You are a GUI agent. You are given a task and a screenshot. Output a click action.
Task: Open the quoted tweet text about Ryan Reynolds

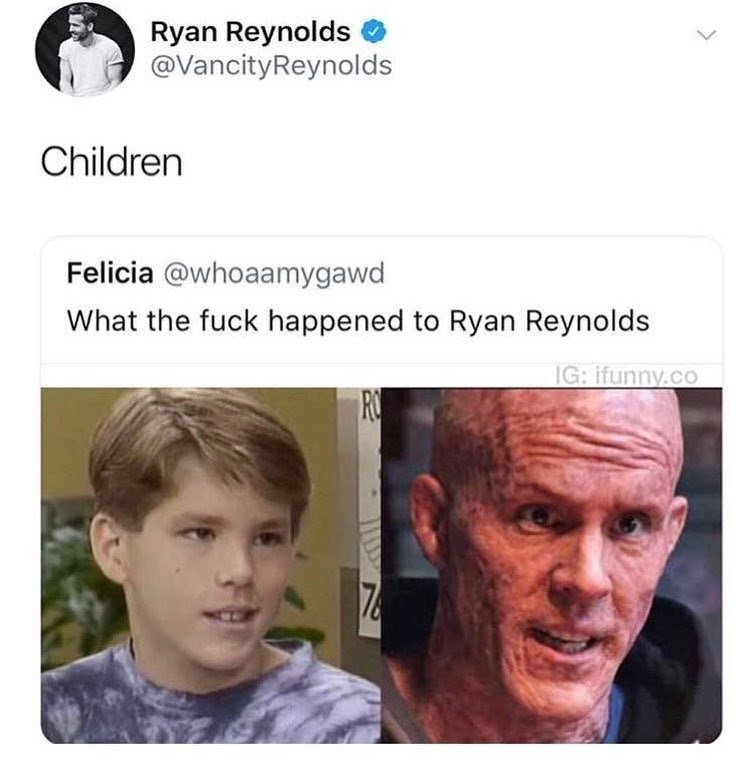(358, 321)
